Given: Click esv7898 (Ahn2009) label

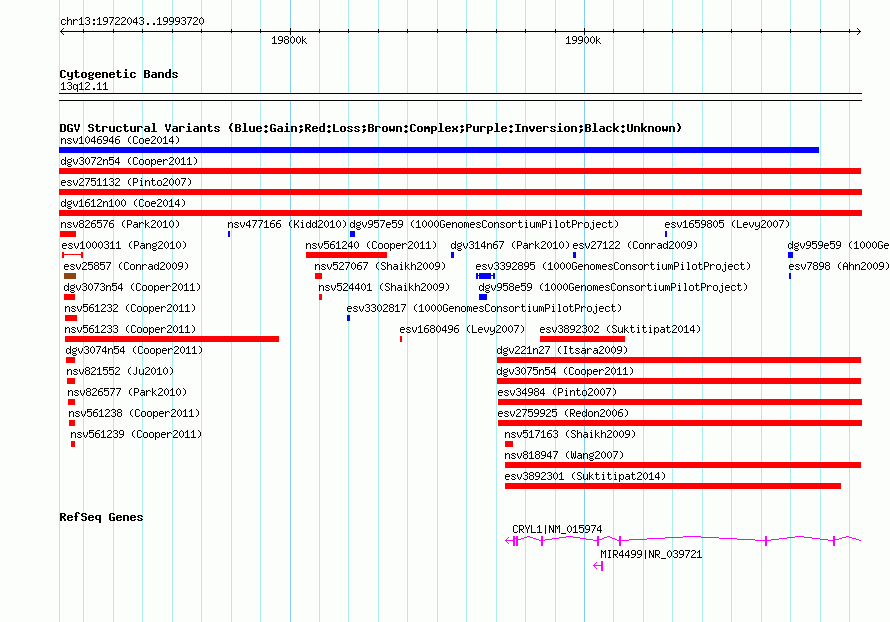Looking at the screenshot, I should coord(839,266).
